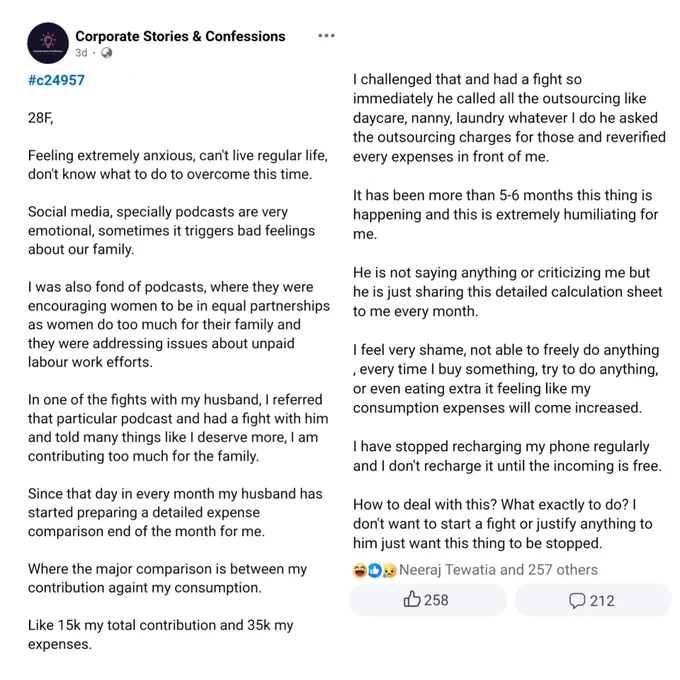
Task: Click the paragraph about stopped recharging phone
Action: 507,456
